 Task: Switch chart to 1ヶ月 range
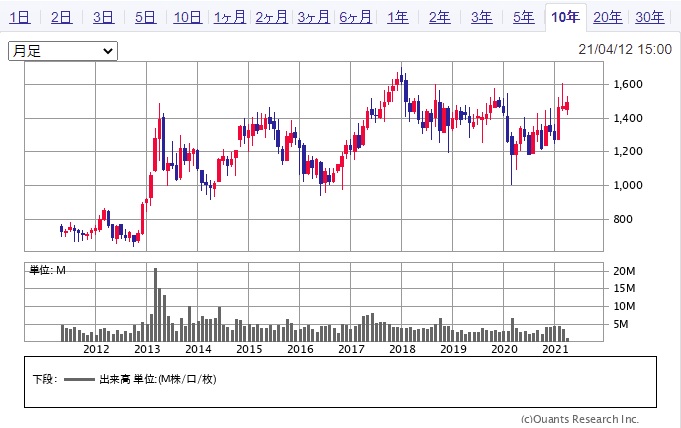pyautogui.click(x=230, y=17)
